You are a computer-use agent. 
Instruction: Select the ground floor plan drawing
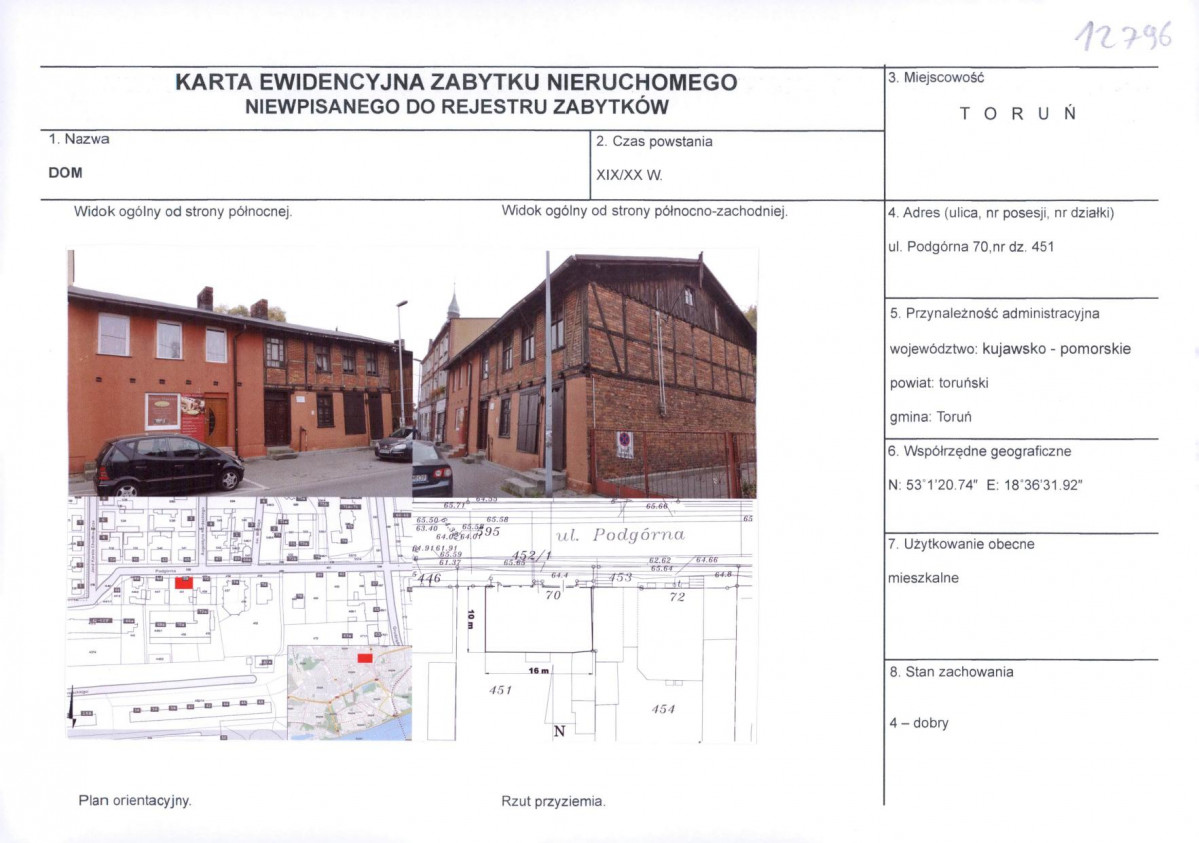click(585, 620)
